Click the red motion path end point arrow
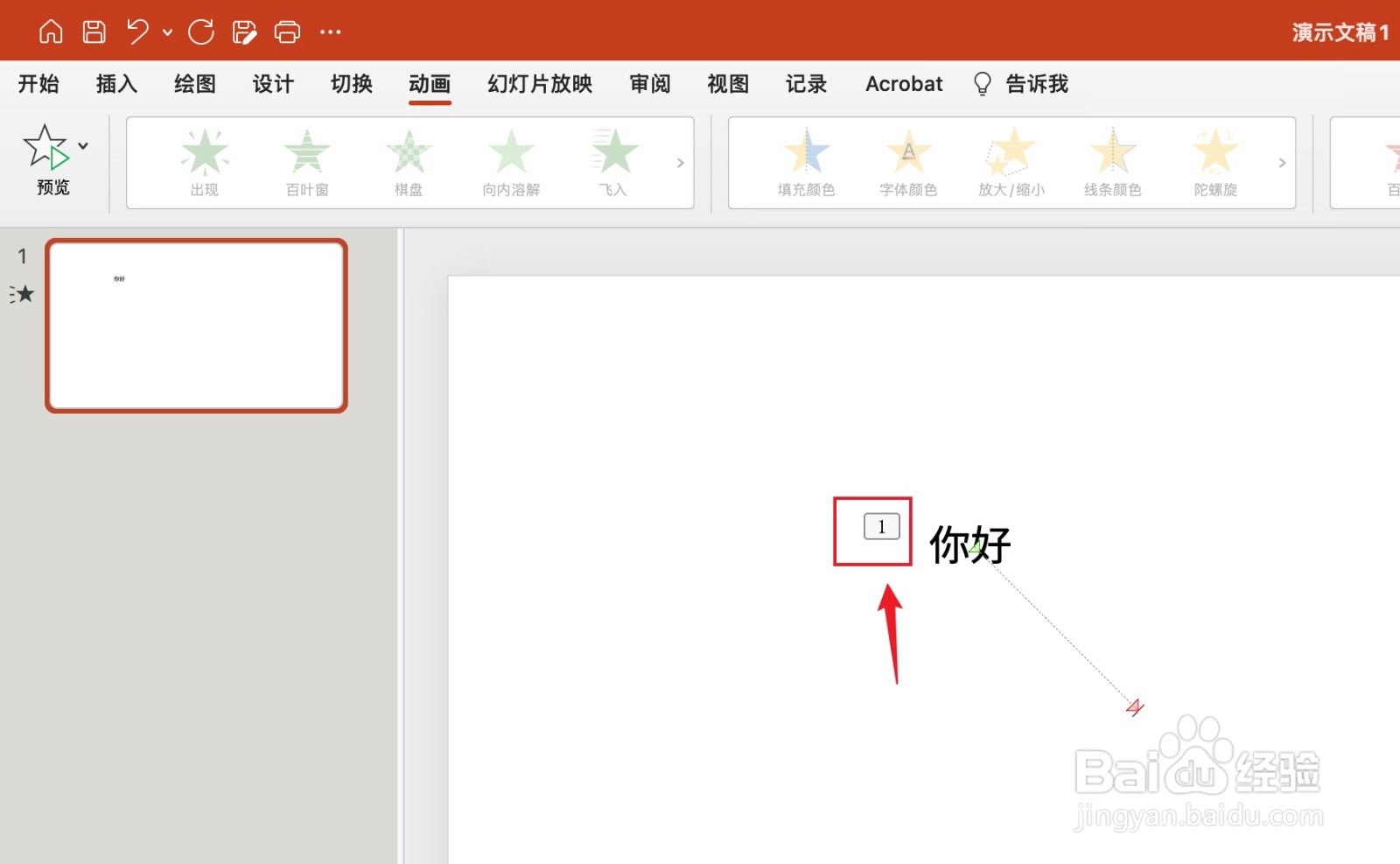Screen dimensions: 1400x864 click(1135, 706)
